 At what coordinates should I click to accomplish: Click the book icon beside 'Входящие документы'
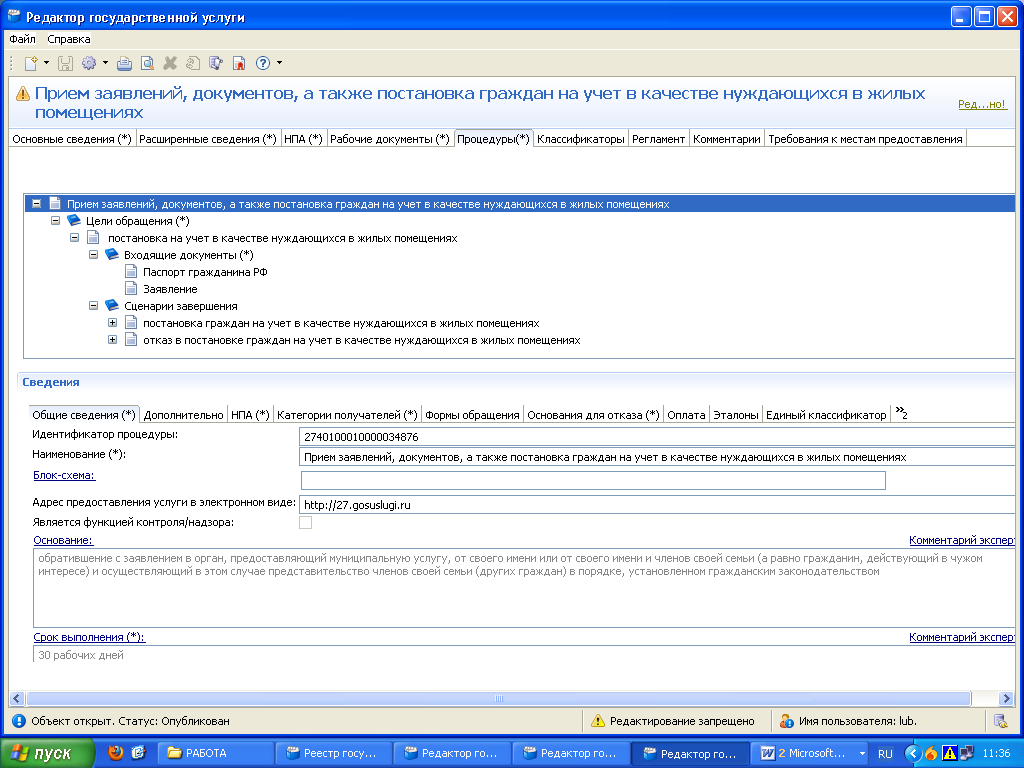pyautogui.click(x=112, y=255)
